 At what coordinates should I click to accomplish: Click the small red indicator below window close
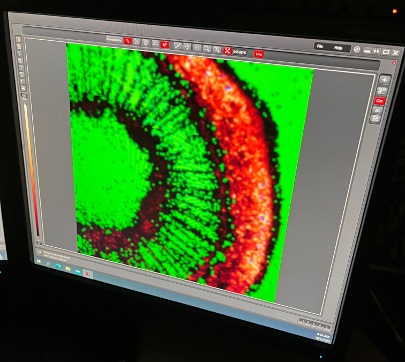(394, 63)
